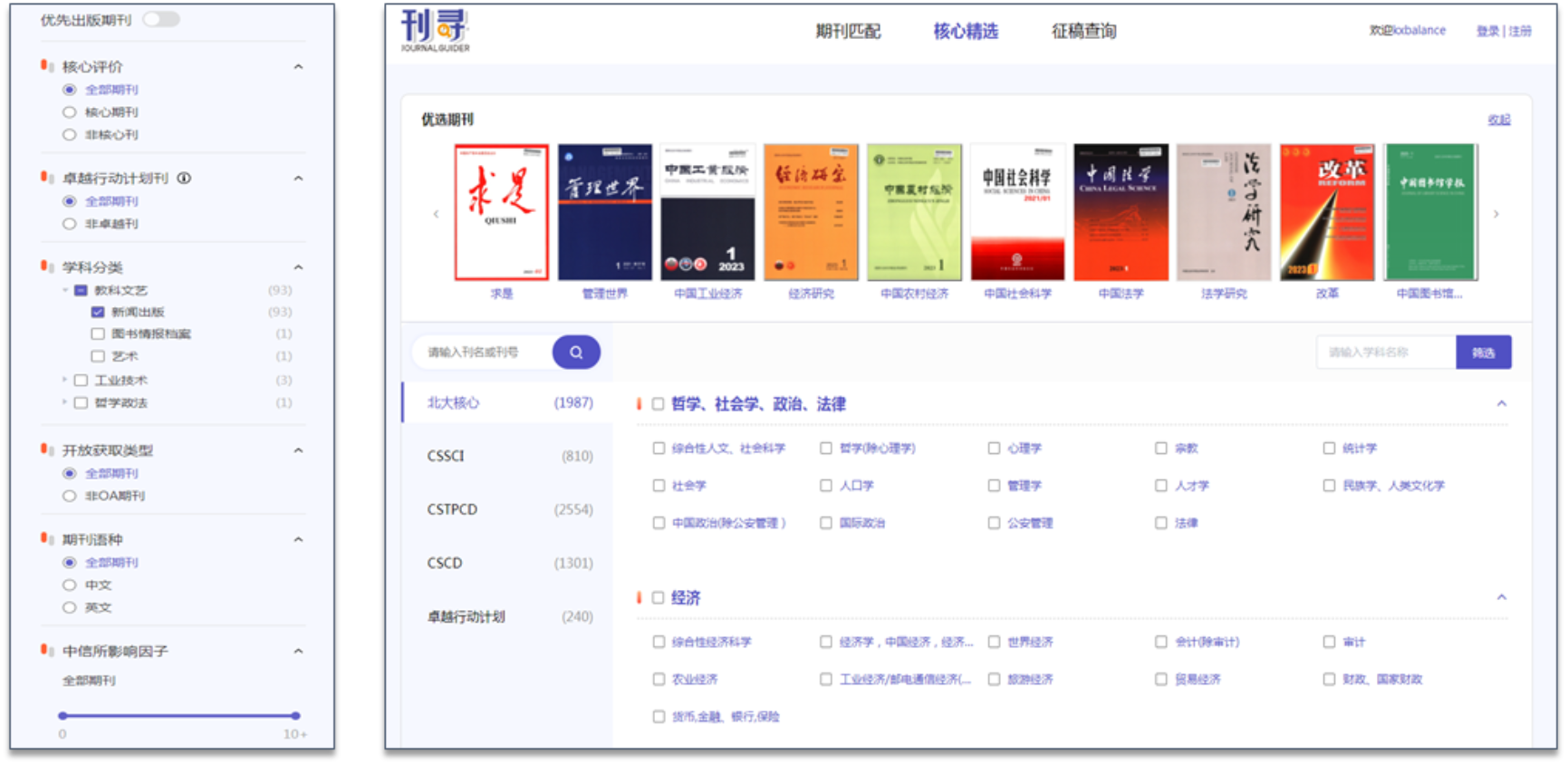Viewport: 1568px width, 765px height.
Task: Check the 工业技术 checkbox
Action: tap(81, 381)
